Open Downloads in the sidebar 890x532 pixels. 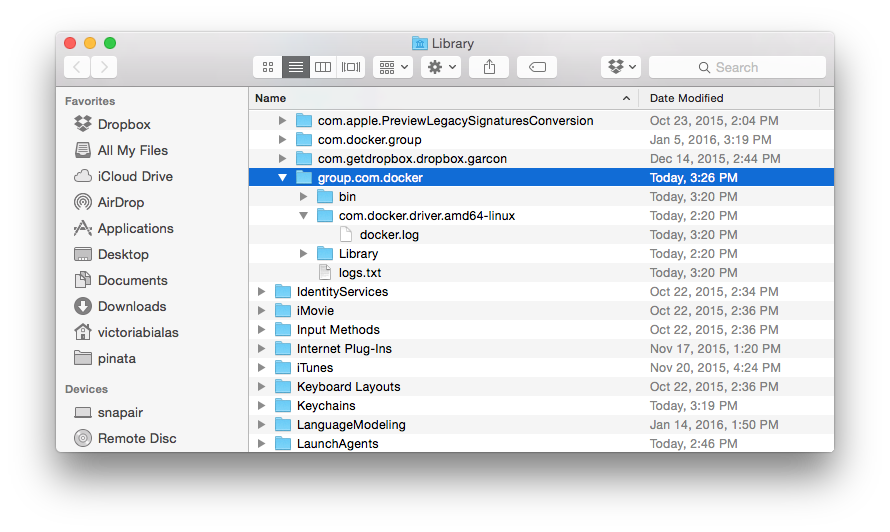pos(131,306)
